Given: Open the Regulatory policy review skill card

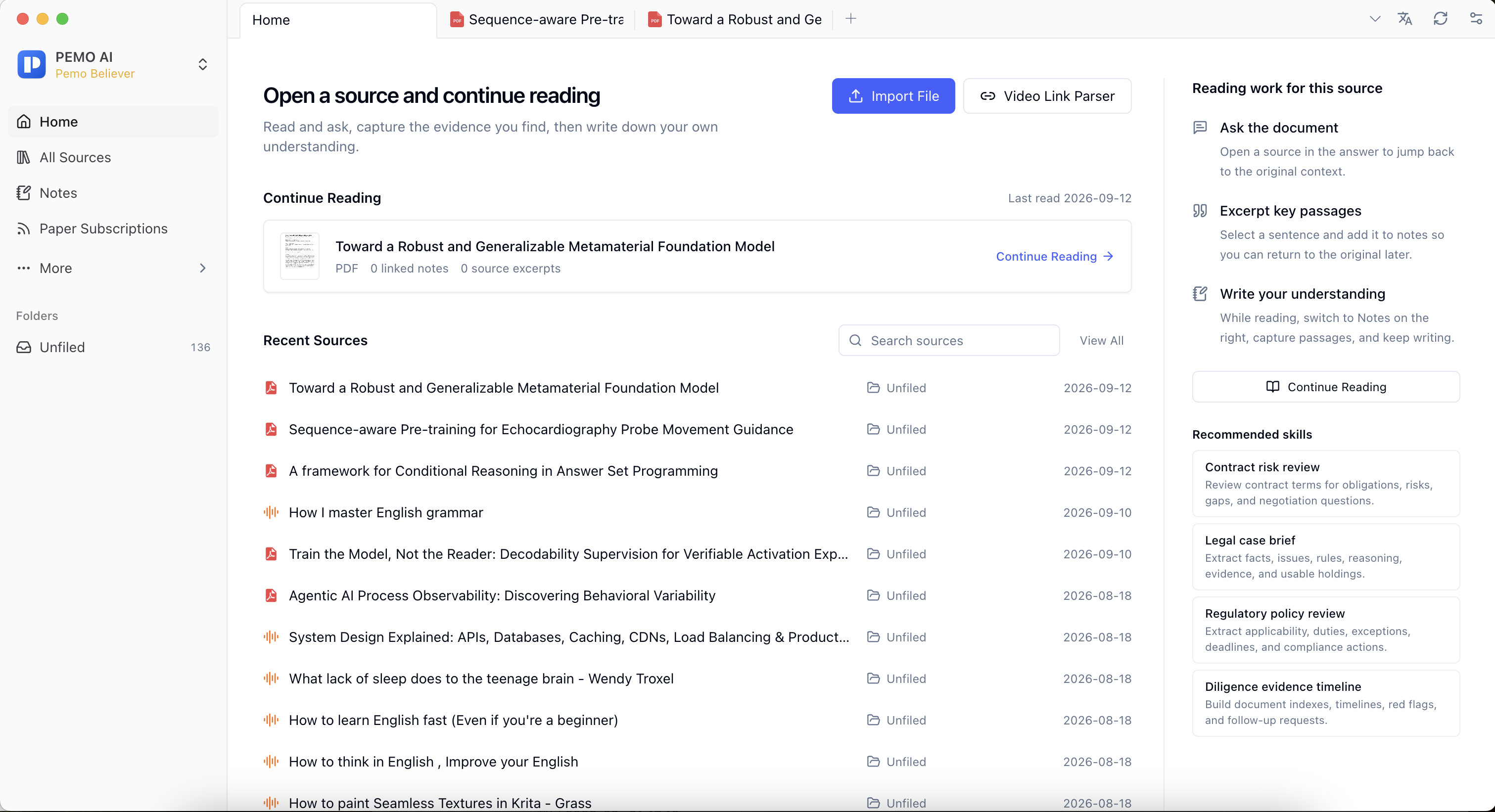Looking at the screenshot, I should tap(1325, 630).
